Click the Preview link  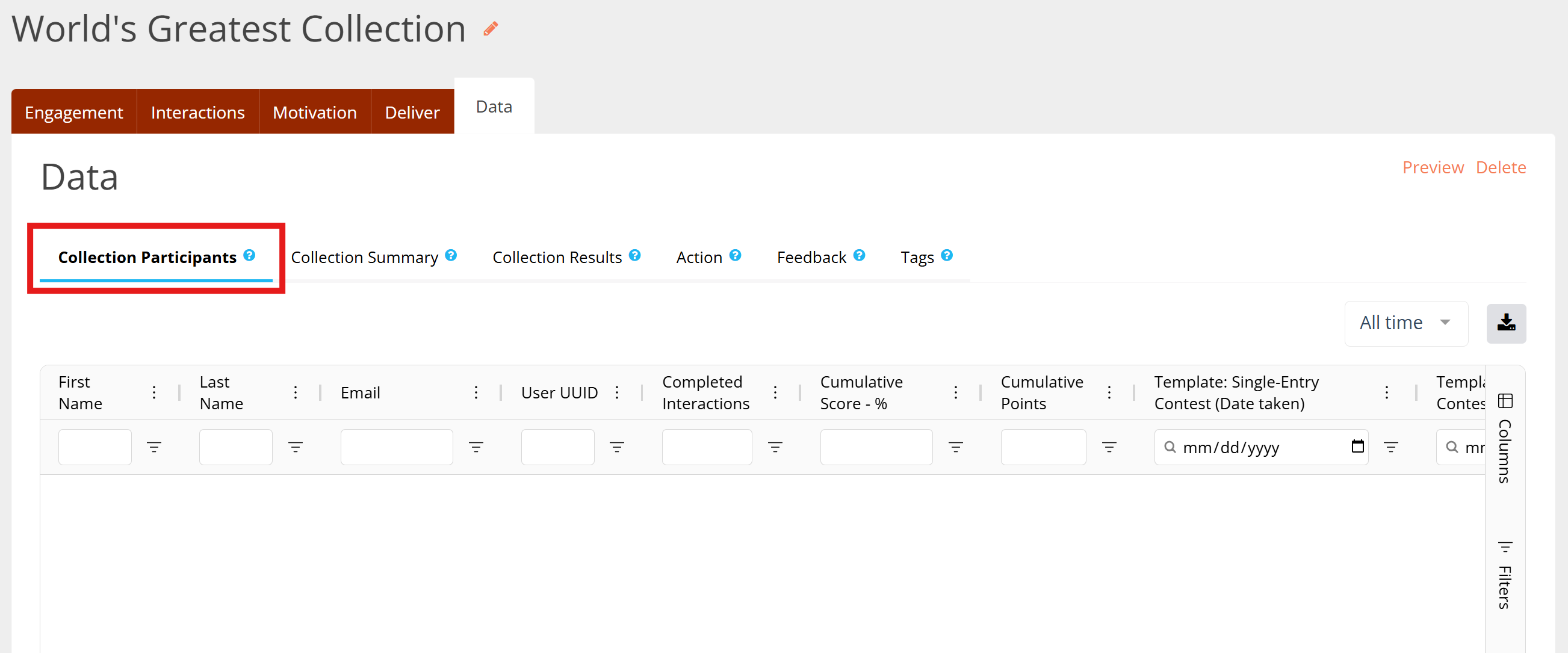click(1433, 167)
